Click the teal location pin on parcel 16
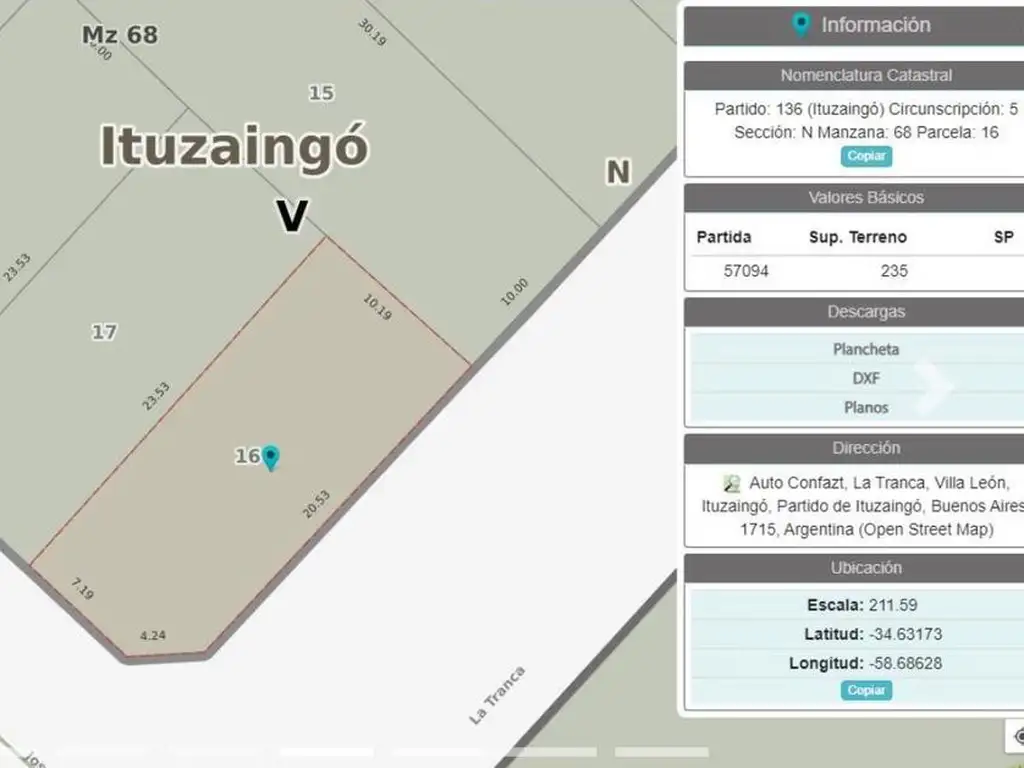The width and height of the screenshot is (1024, 768). point(270,458)
